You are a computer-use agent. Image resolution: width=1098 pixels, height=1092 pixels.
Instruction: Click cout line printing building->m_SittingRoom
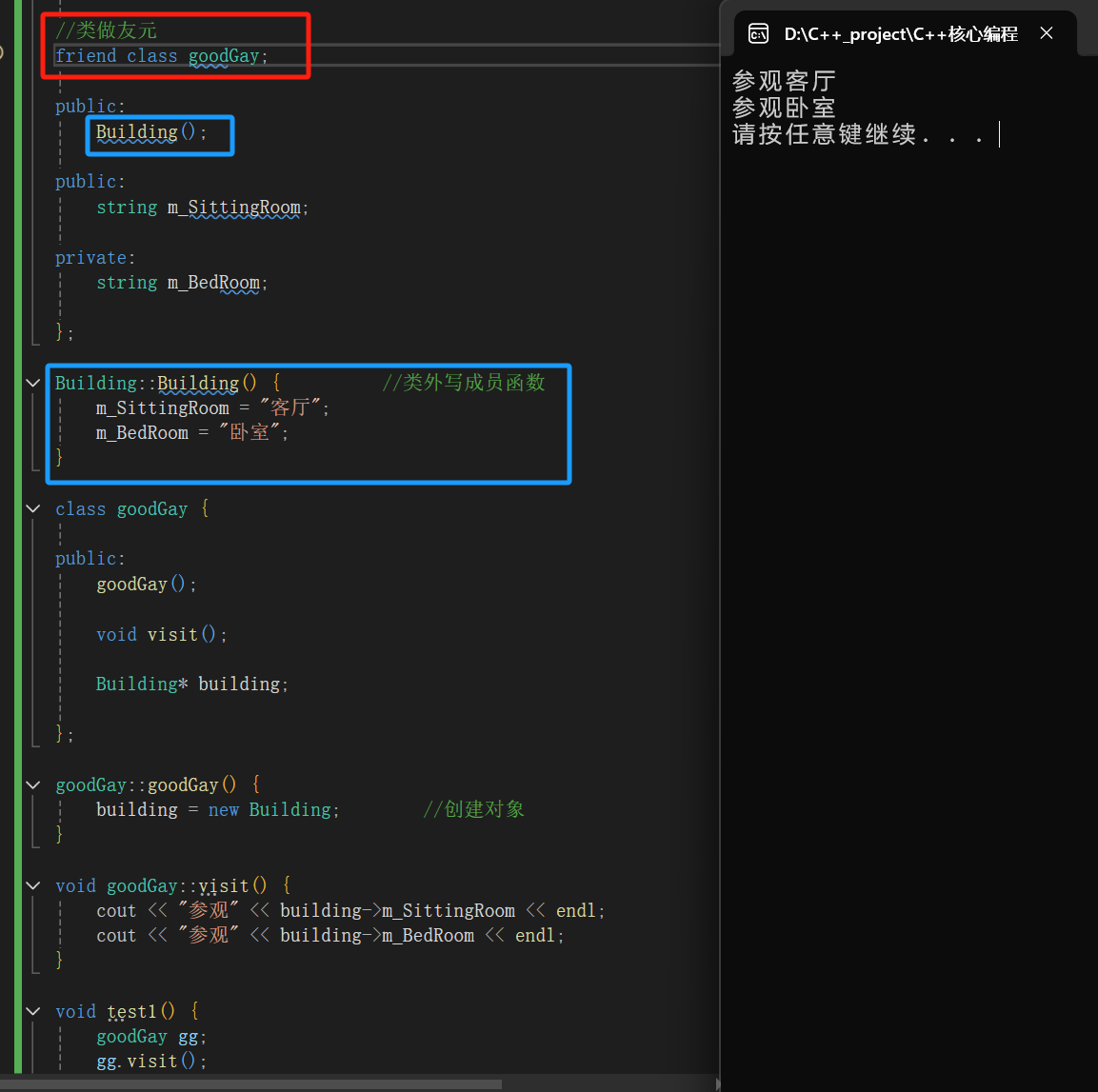(350, 911)
